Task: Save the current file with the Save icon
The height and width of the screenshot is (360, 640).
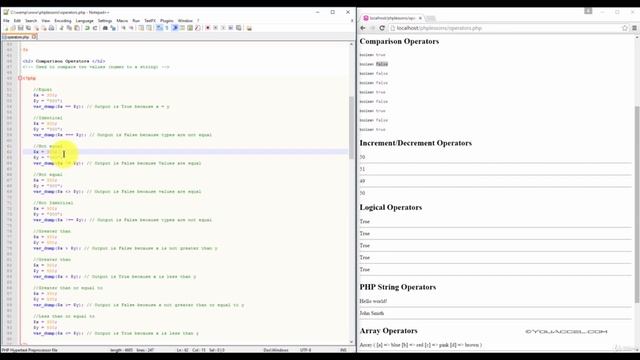Action: pos(20,28)
